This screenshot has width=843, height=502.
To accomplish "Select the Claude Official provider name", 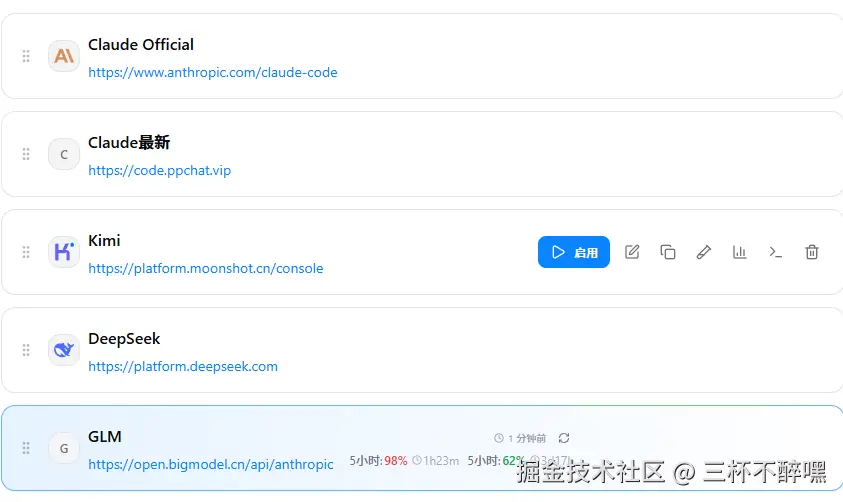I will pos(141,45).
